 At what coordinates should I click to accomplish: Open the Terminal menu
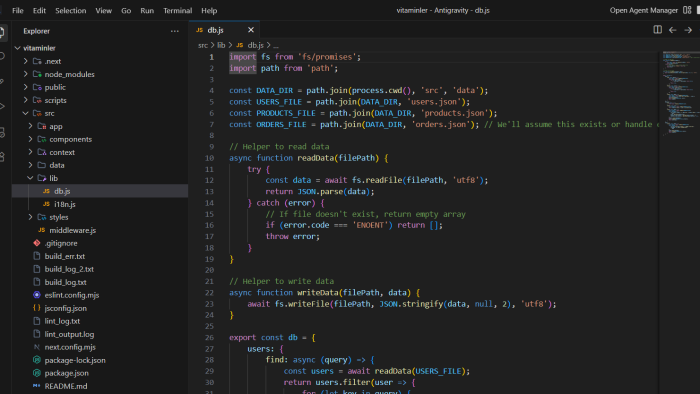point(178,10)
